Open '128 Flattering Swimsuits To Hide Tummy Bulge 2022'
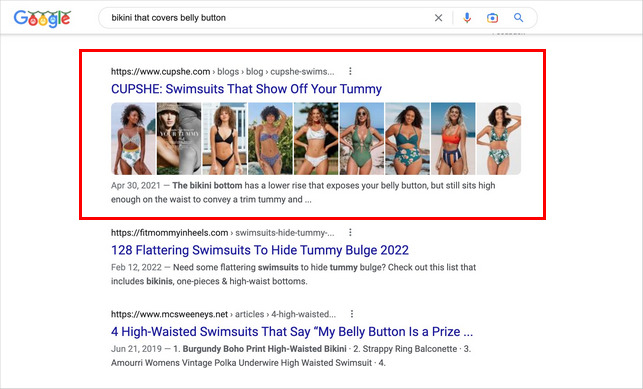Viewport: 643px width, 389px height. pyautogui.click(x=260, y=250)
